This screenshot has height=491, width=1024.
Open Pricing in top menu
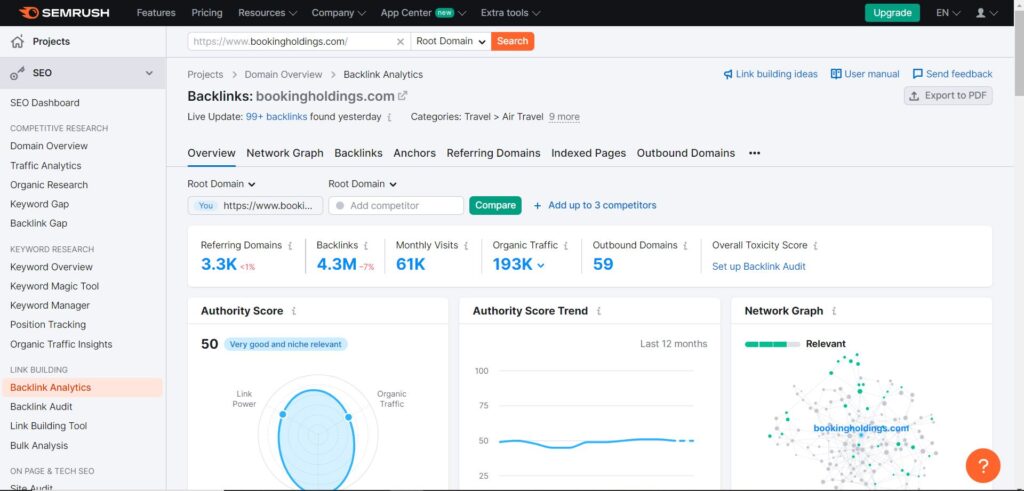206,12
